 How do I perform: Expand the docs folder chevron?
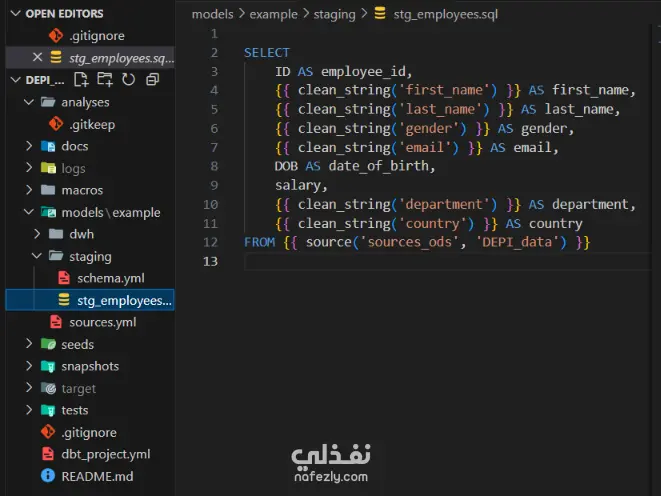pos(29,146)
